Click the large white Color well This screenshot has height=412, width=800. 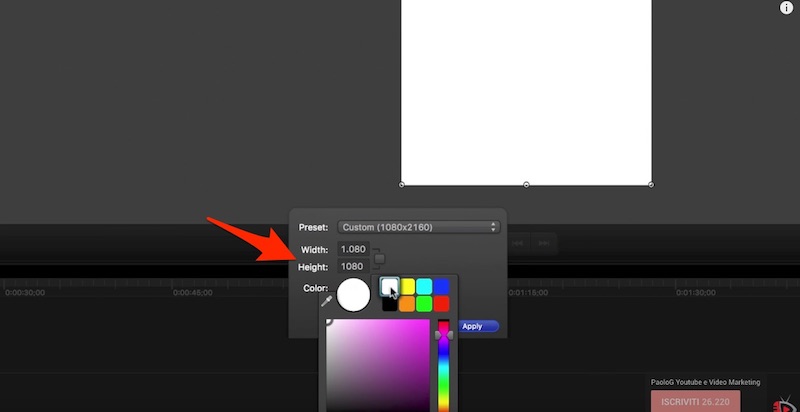[354, 294]
